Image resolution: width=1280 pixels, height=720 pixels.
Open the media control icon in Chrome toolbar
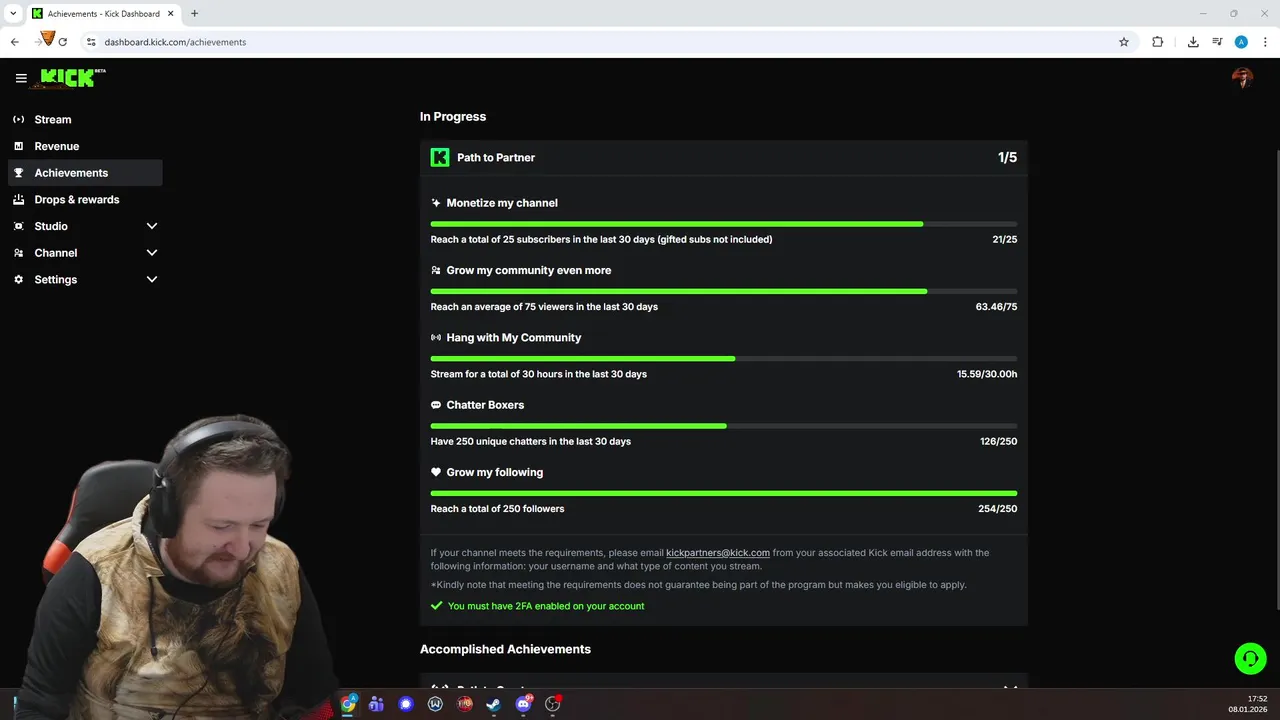[x=1217, y=42]
